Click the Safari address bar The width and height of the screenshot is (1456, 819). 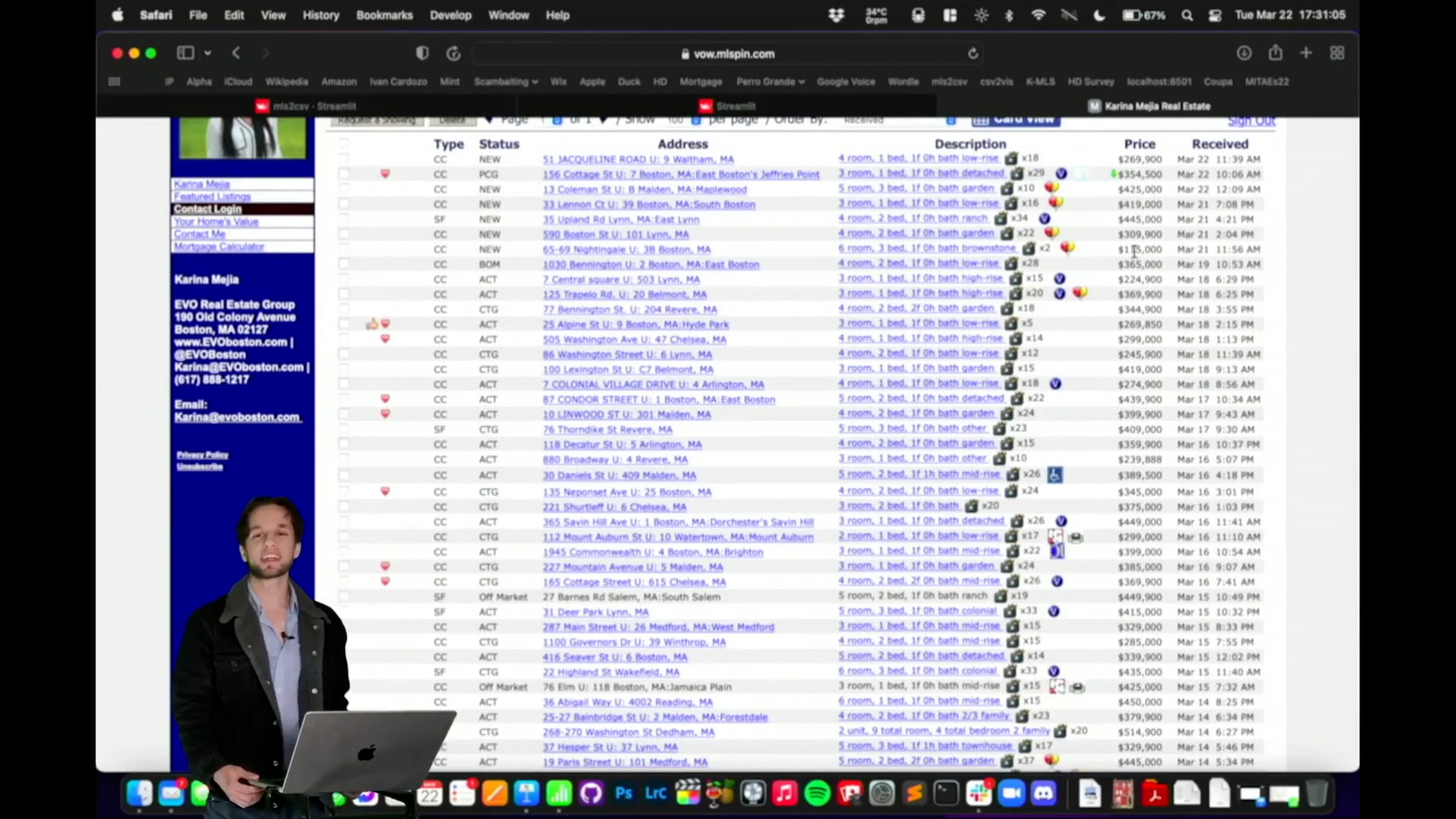(727, 54)
